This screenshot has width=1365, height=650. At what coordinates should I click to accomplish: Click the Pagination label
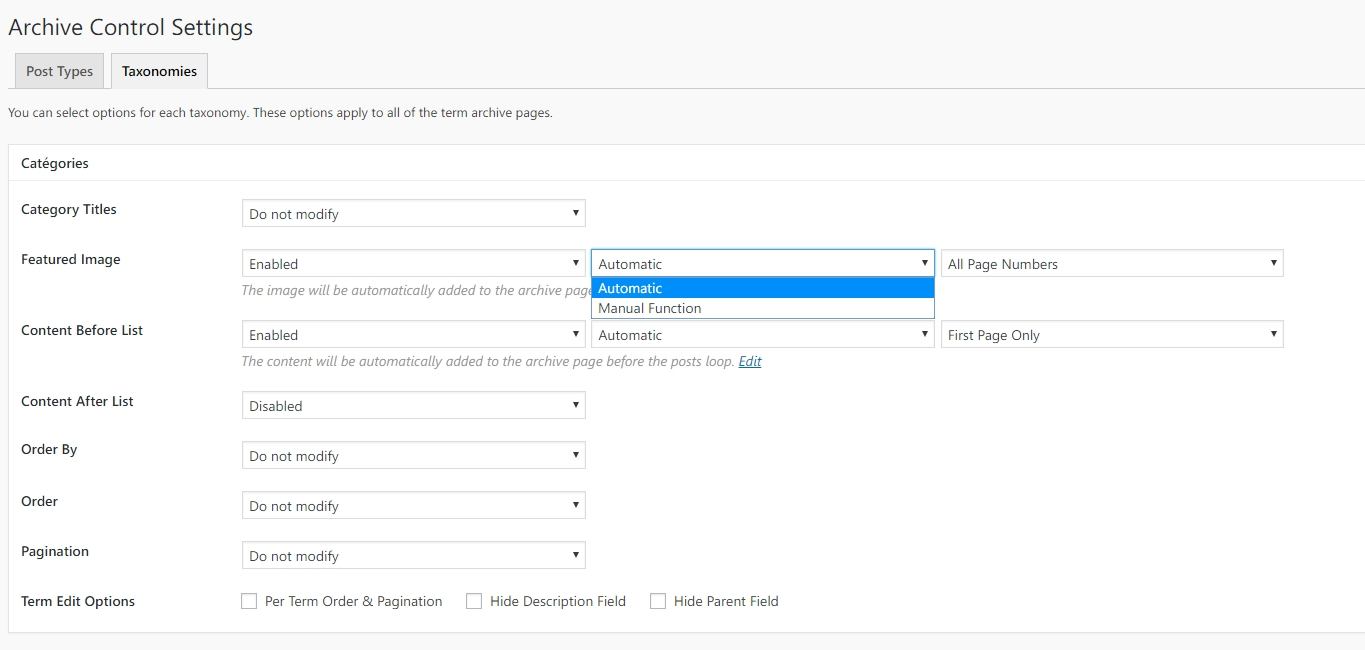pos(55,551)
